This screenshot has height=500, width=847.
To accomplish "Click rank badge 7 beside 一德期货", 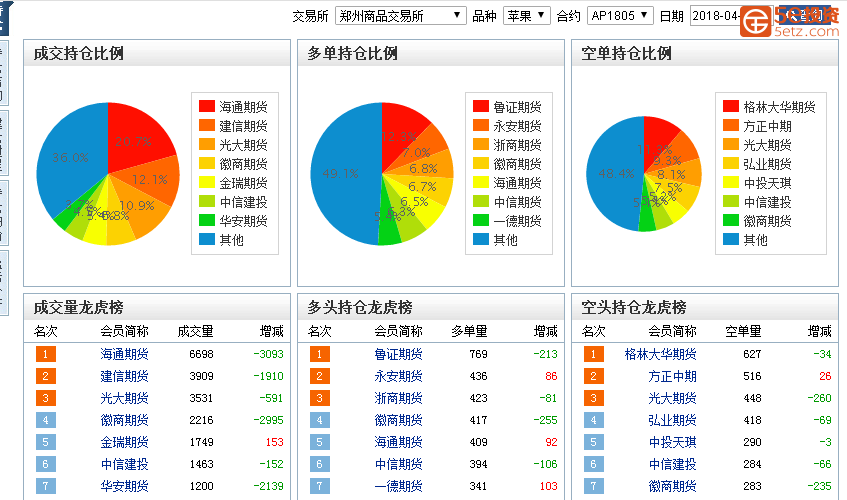I will [x=319, y=486].
